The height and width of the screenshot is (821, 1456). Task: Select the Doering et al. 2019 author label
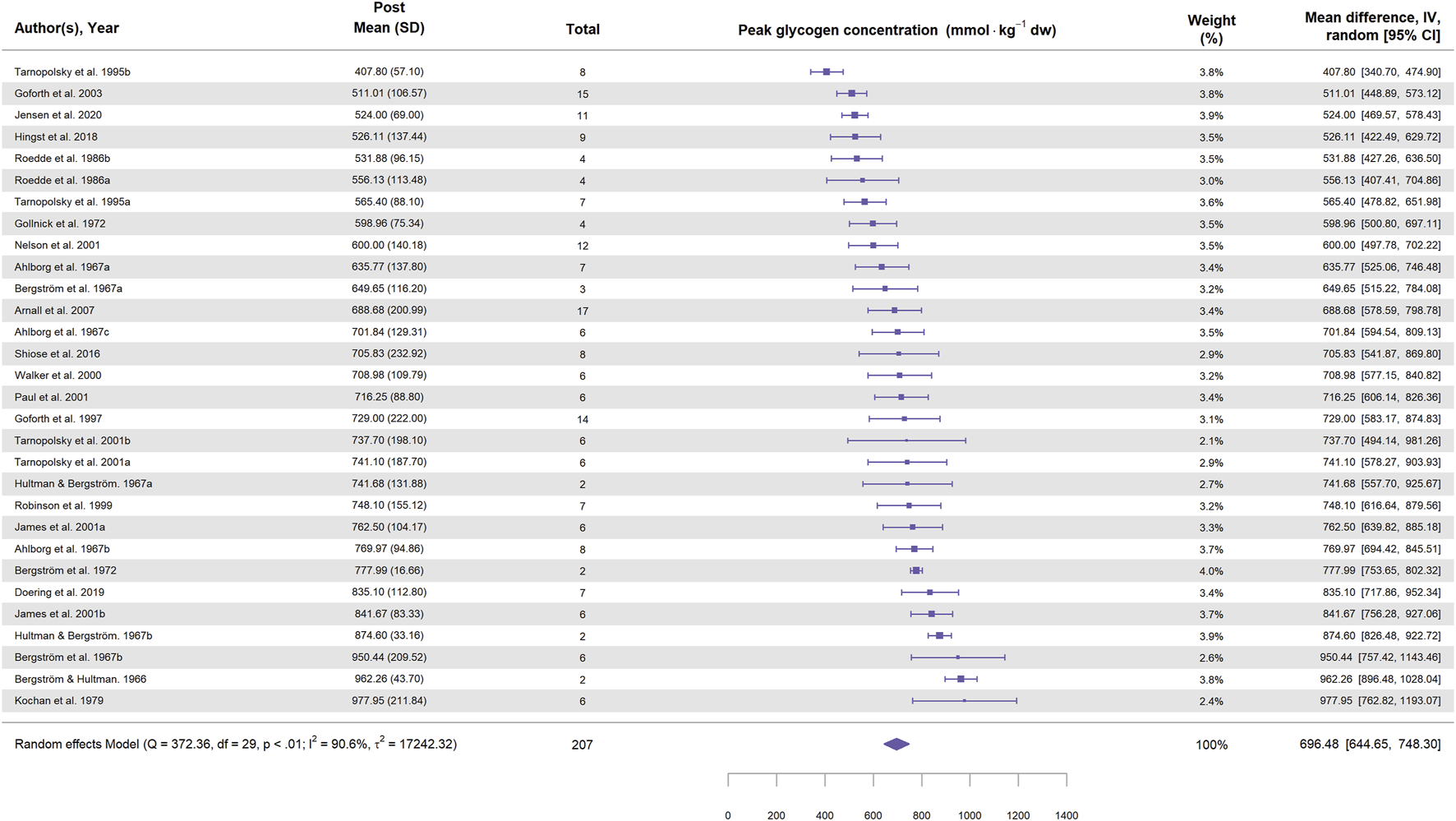59,593
